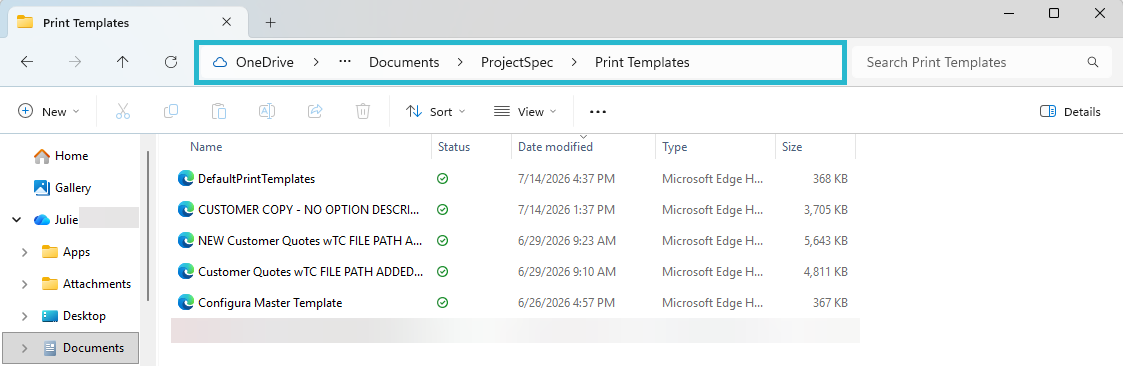
Task: Click the Search Print Templates field
Action: coord(982,62)
